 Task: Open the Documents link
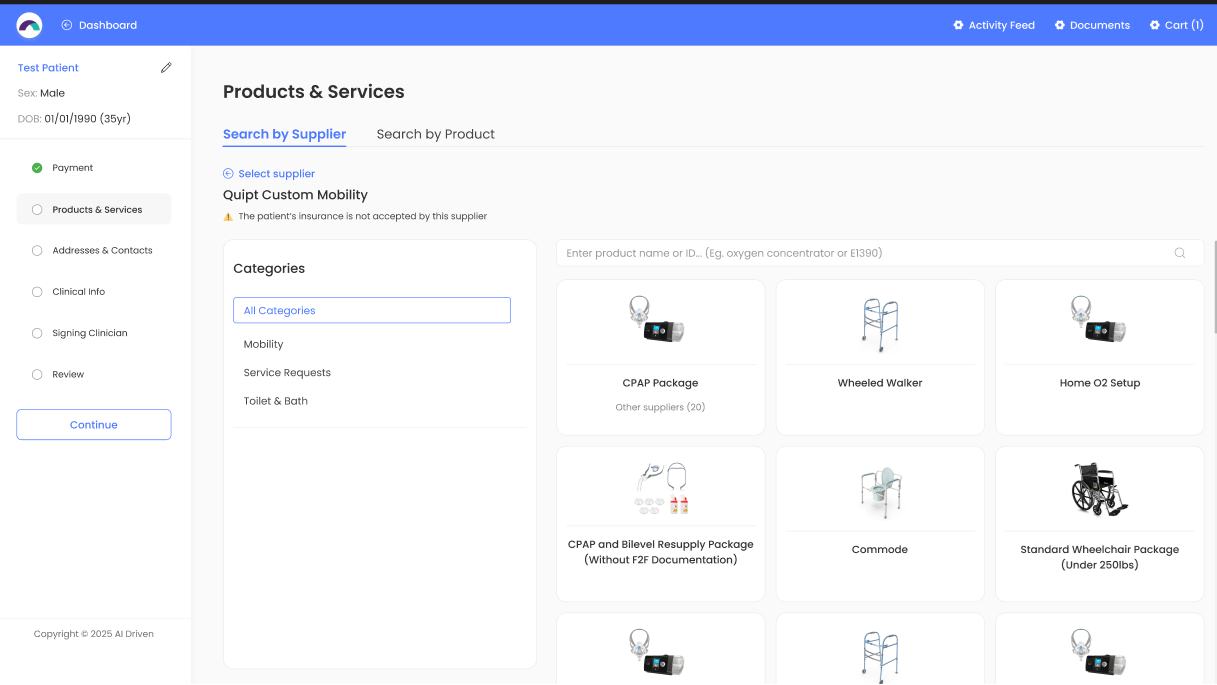coord(1100,25)
